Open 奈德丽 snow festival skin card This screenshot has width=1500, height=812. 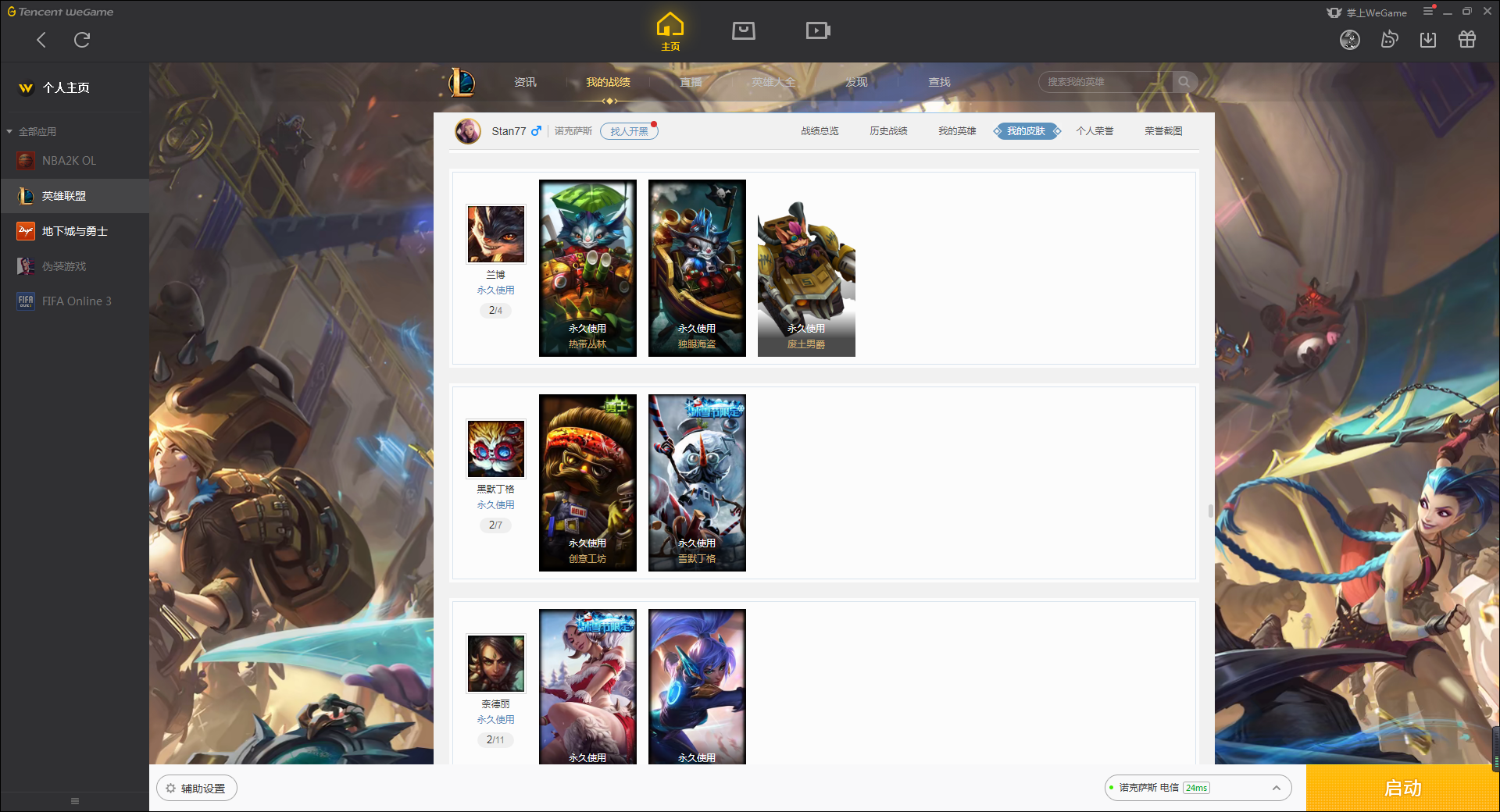pyautogui.click(x=587, y=686)
